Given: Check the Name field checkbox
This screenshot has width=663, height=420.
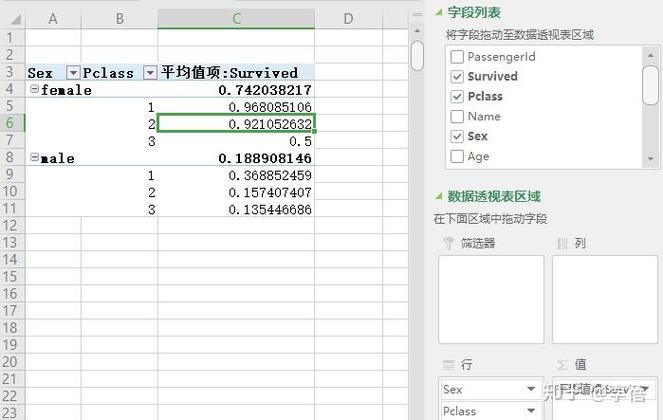Looking at the screenshot, I should click(x=457, y=116).
